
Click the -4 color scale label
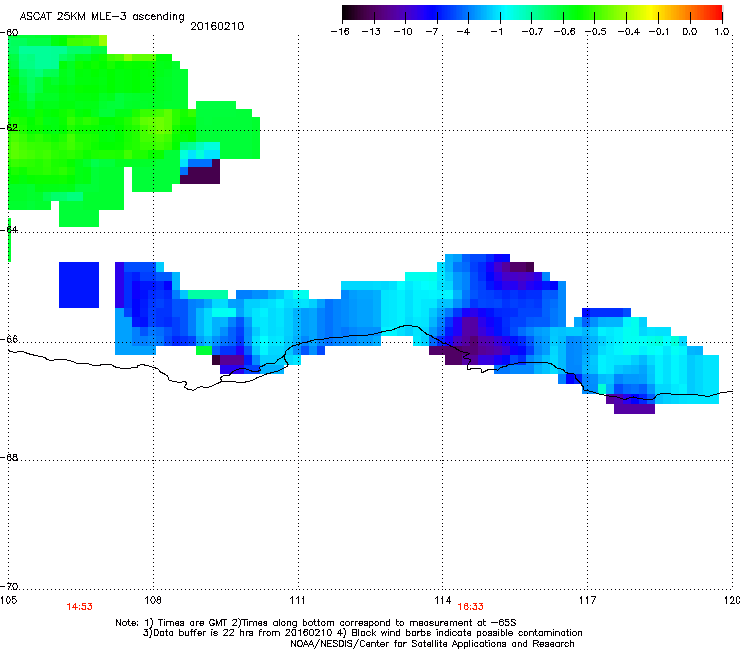[x=463, y=32]
